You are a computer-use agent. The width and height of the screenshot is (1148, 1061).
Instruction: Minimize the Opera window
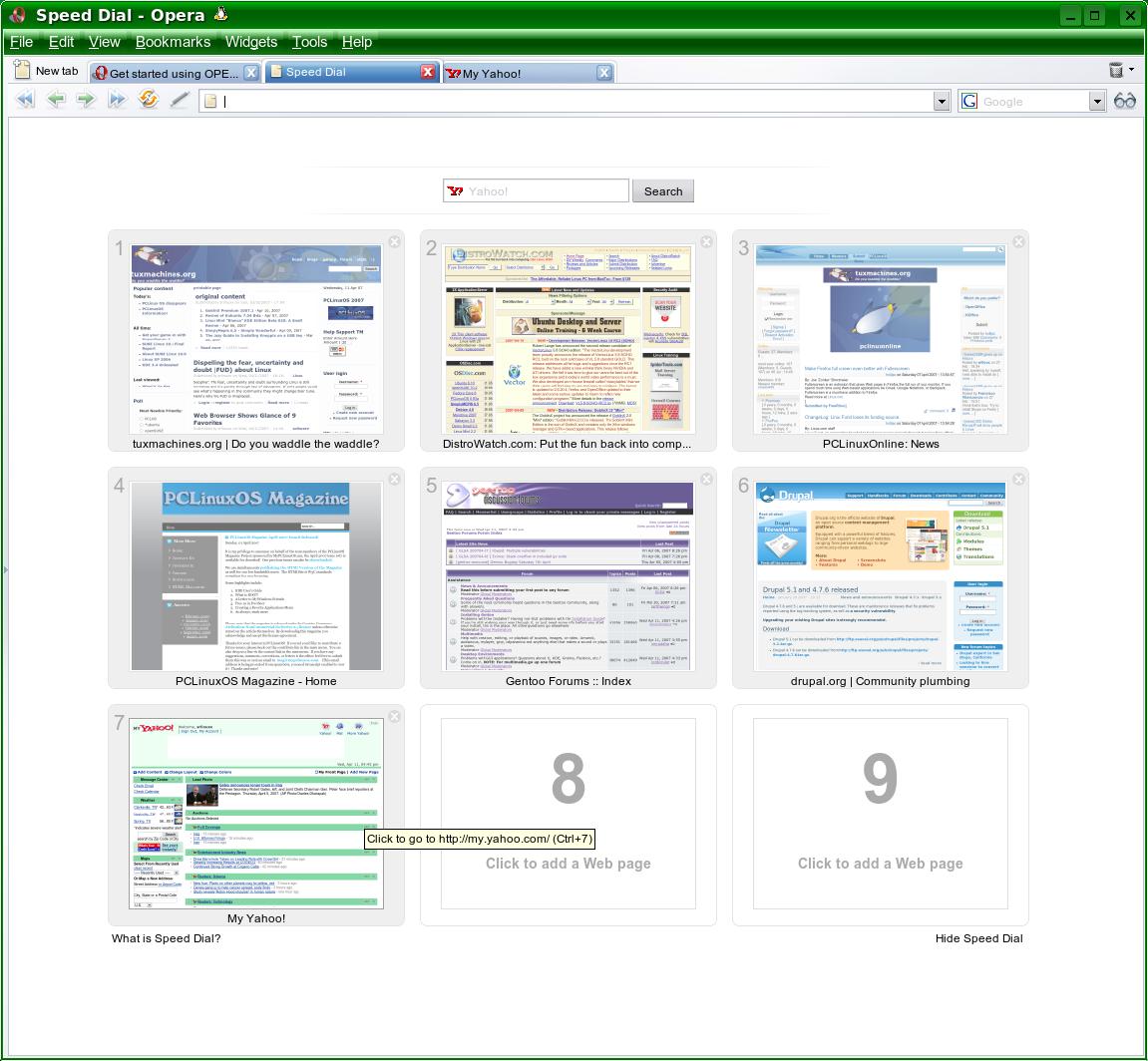click(1070, 15)
